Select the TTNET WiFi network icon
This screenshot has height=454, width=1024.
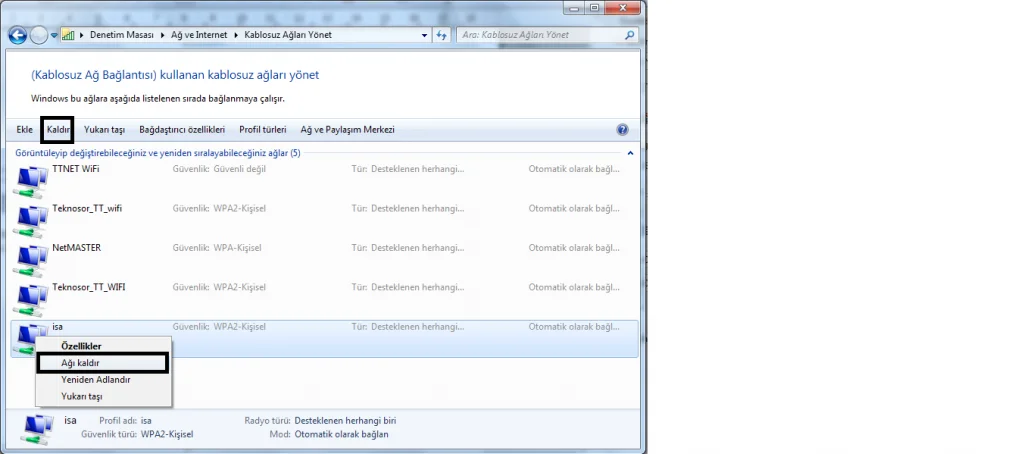pyautogui.click(x=32, y=180)
